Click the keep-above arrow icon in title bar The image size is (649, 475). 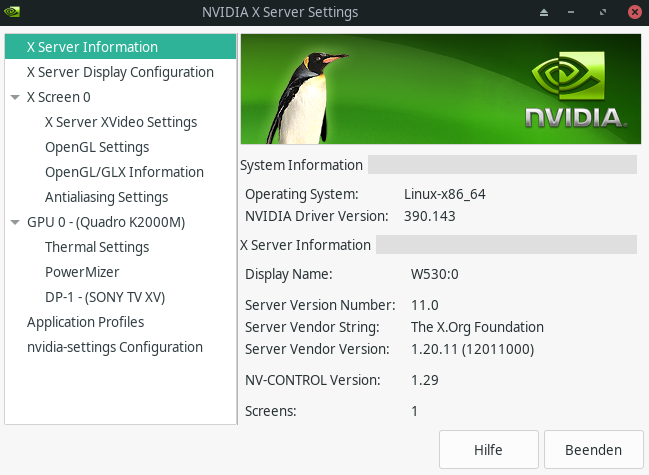[544, 12]
